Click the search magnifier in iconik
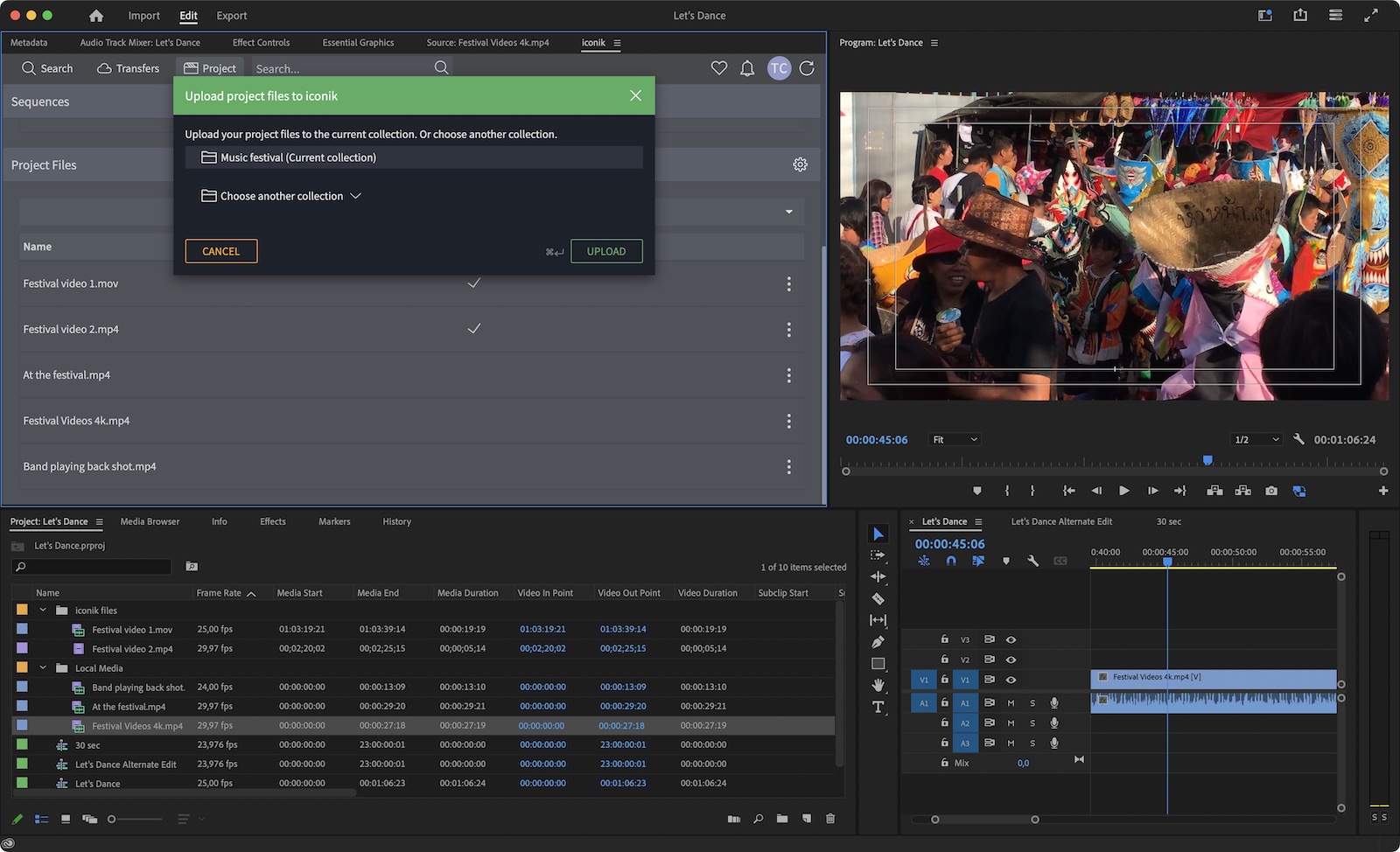Image resolution: width=1400 pixels, height=852 pixels. pos(441,68)
